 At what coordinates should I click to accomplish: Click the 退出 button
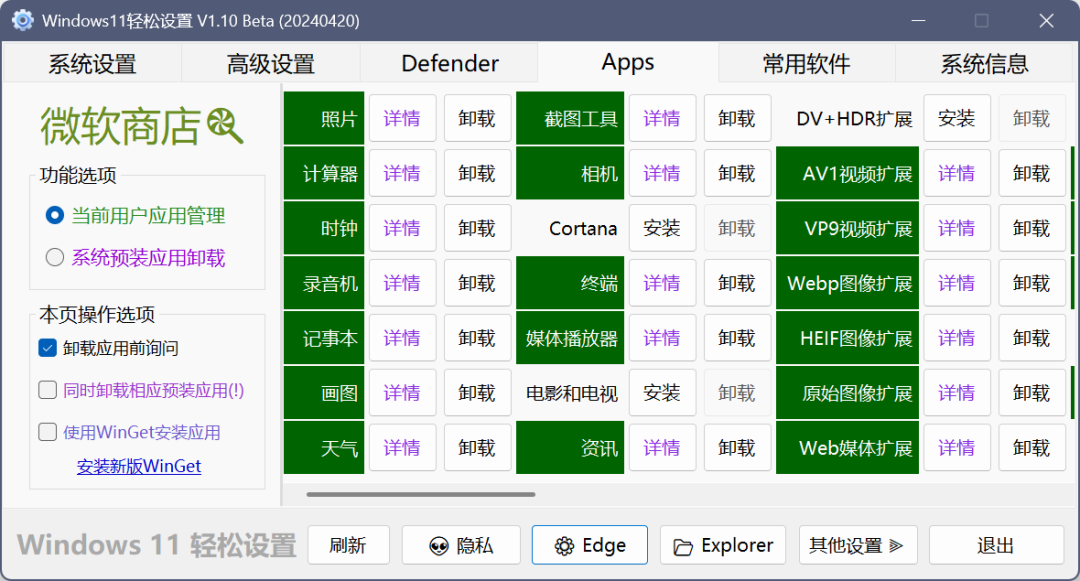tap(996, 545)
